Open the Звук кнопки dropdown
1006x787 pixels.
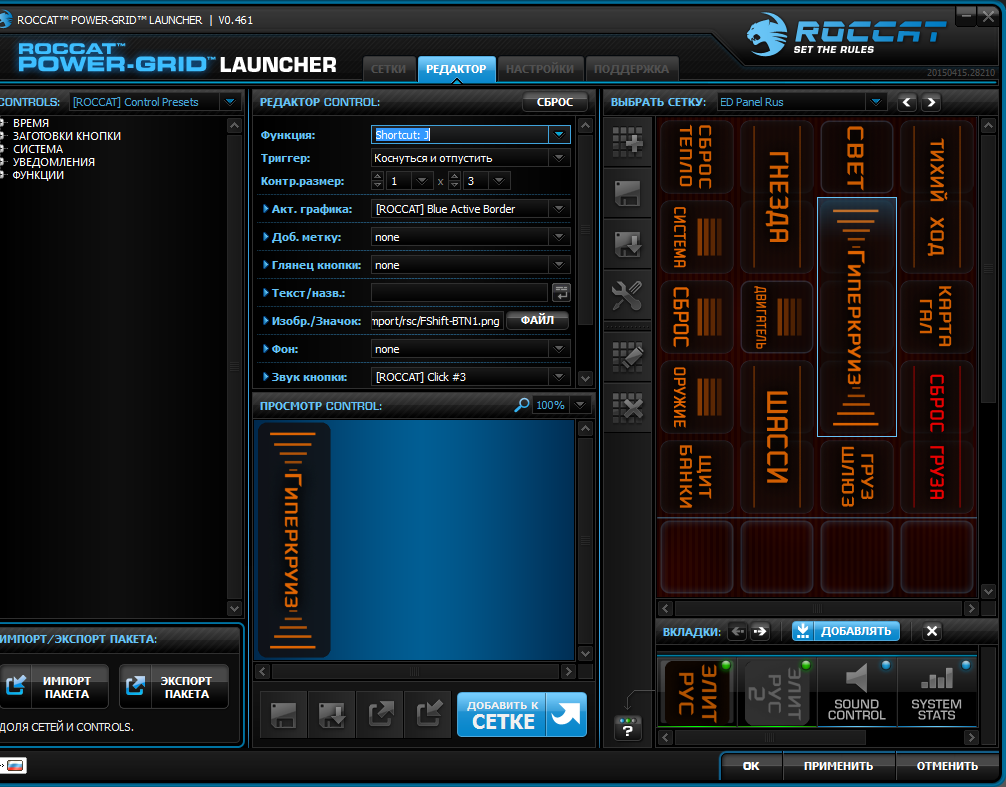559,377
